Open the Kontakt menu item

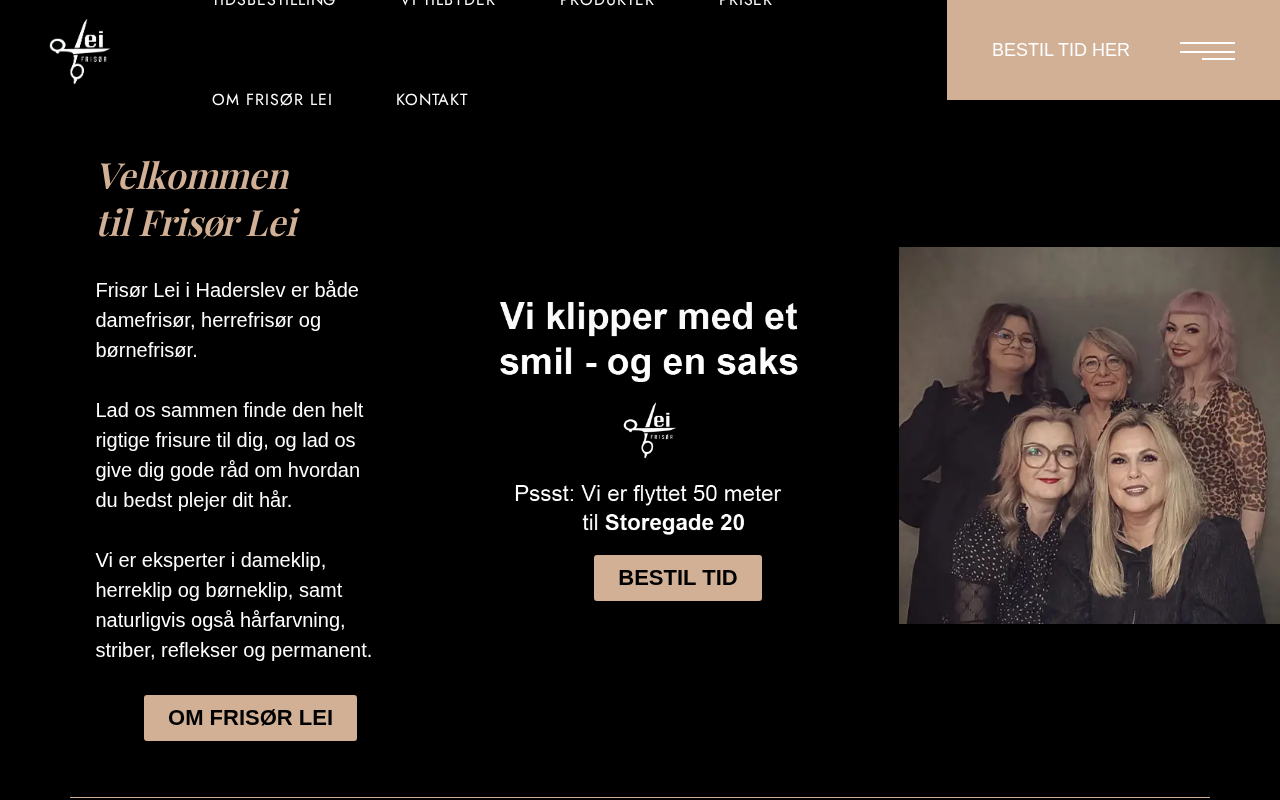[432, 100]
